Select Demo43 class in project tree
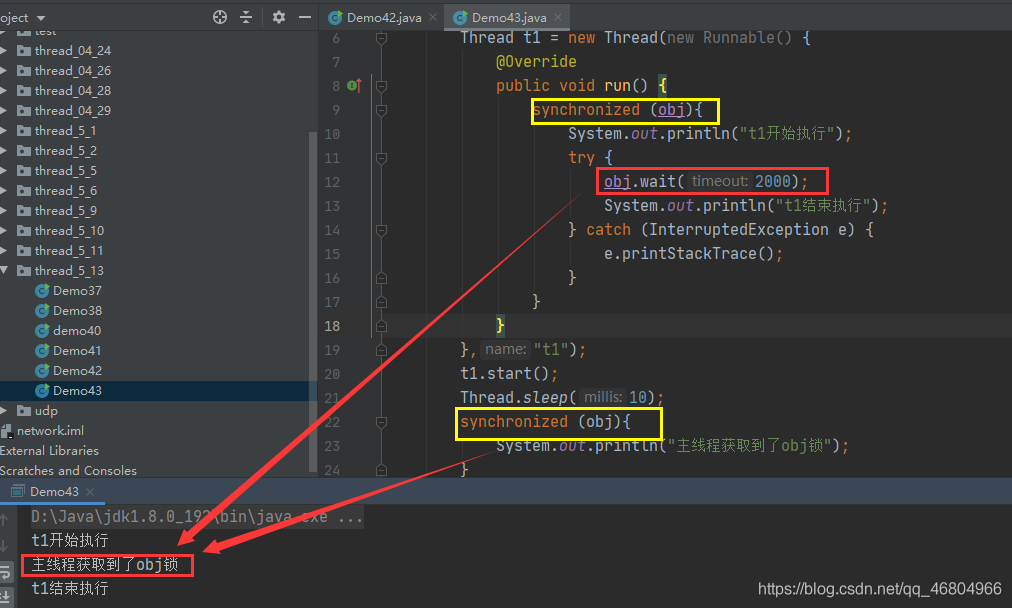Viewport: 1012px width, 608px height. click(77, 390)
